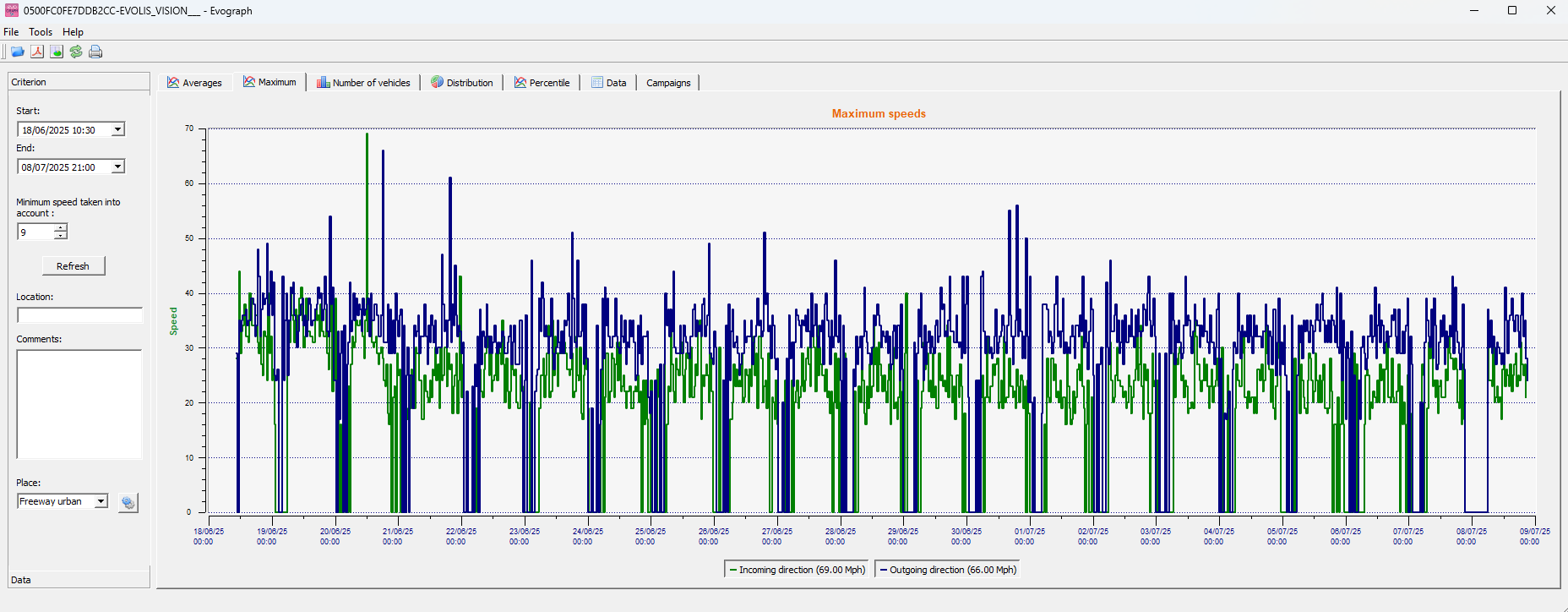Expand the End date dropdown
Viewport: 1568px width, 612px height.
coord(118,167)
